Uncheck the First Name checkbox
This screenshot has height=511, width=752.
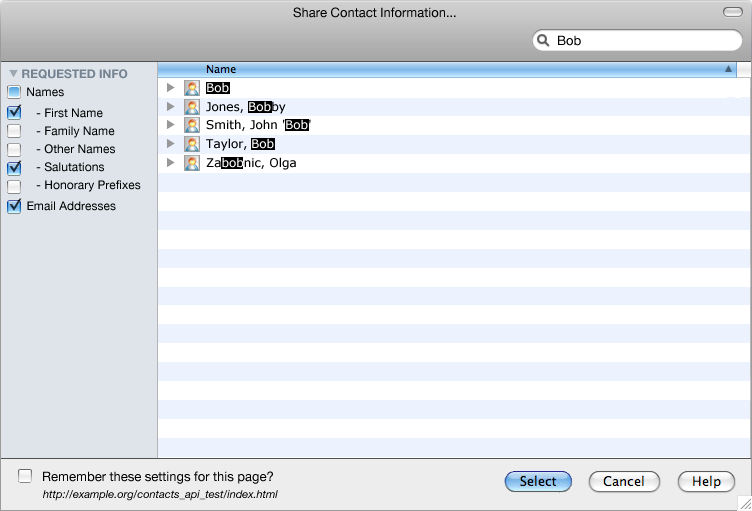(14, 112)
